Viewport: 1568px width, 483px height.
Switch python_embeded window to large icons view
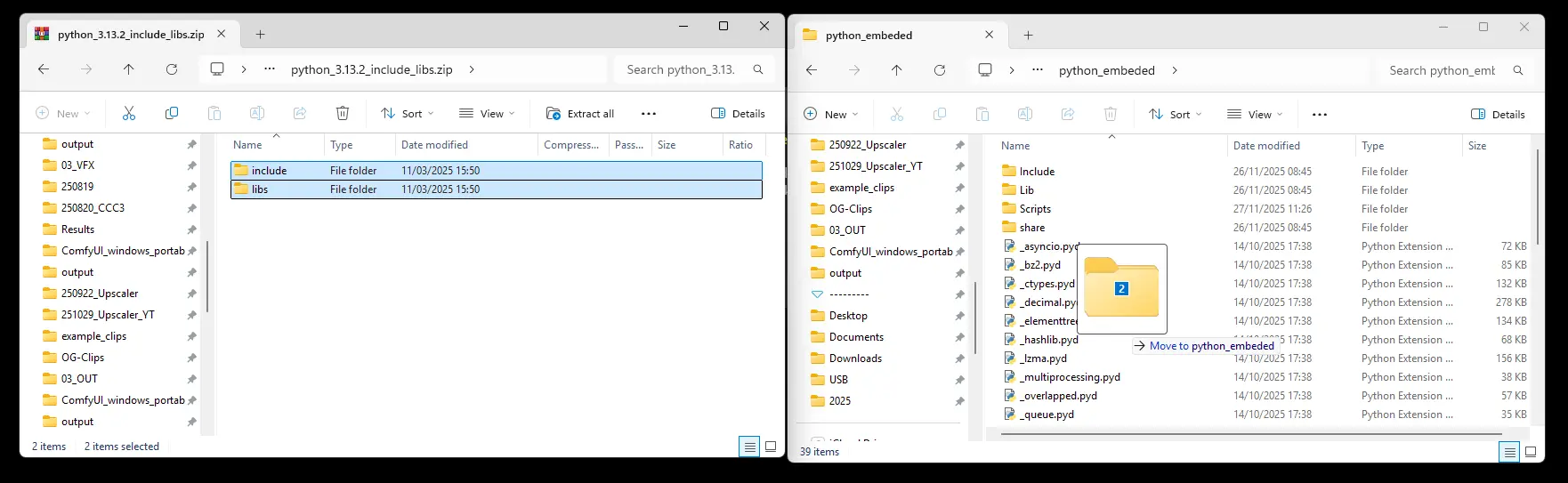[1531, 452]
